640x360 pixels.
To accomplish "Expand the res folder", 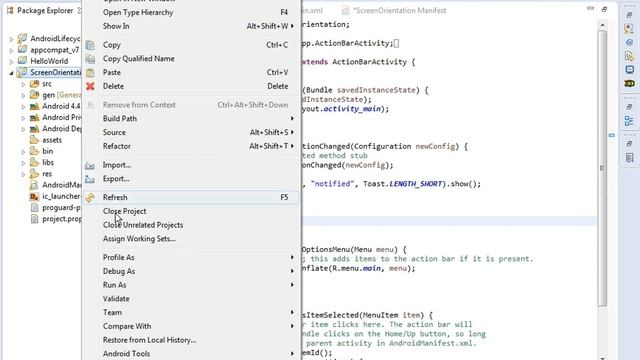I will (x=23, y=174).
